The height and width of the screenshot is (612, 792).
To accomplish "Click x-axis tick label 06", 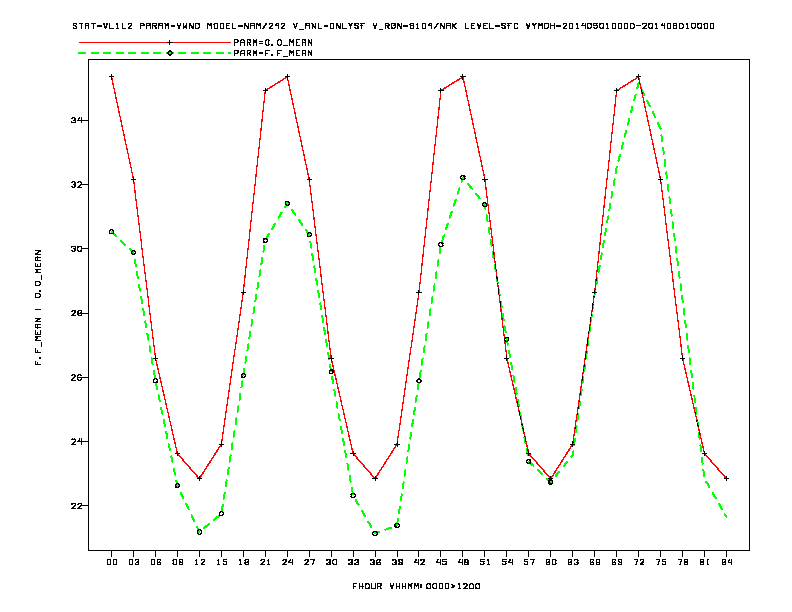I will tap(156, 562).
